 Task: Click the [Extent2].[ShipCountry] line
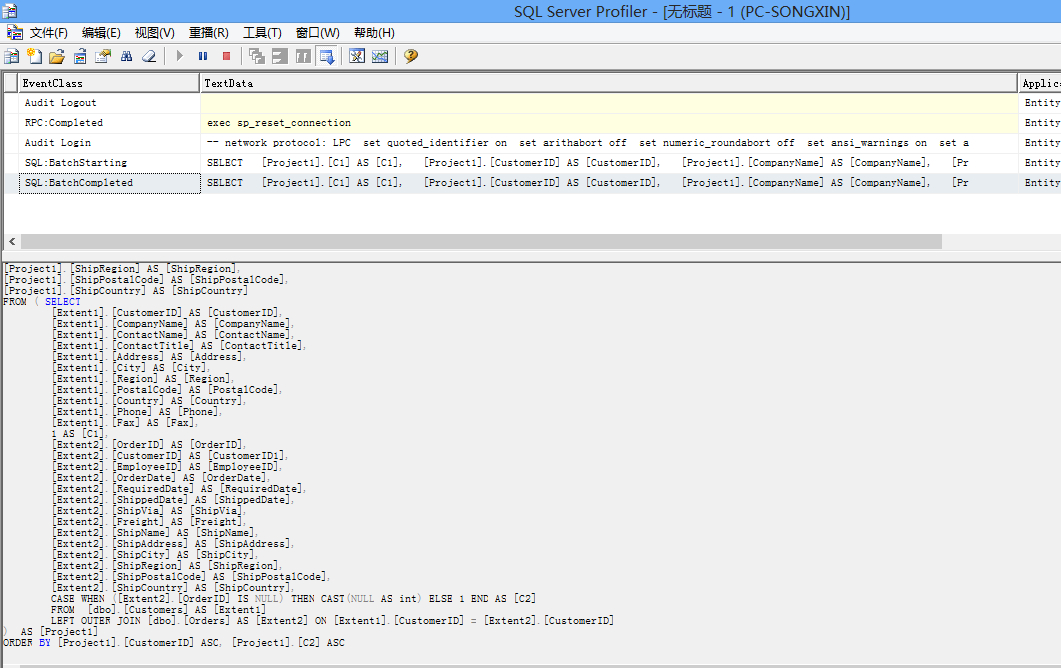coord(173,587)
